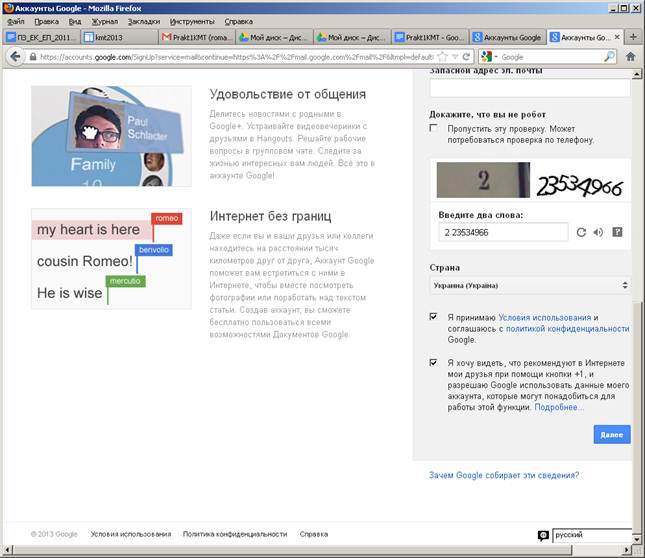This screenshot has width=645, height=558.
Task: Click the Подробнее link
Action: point(559,407)
